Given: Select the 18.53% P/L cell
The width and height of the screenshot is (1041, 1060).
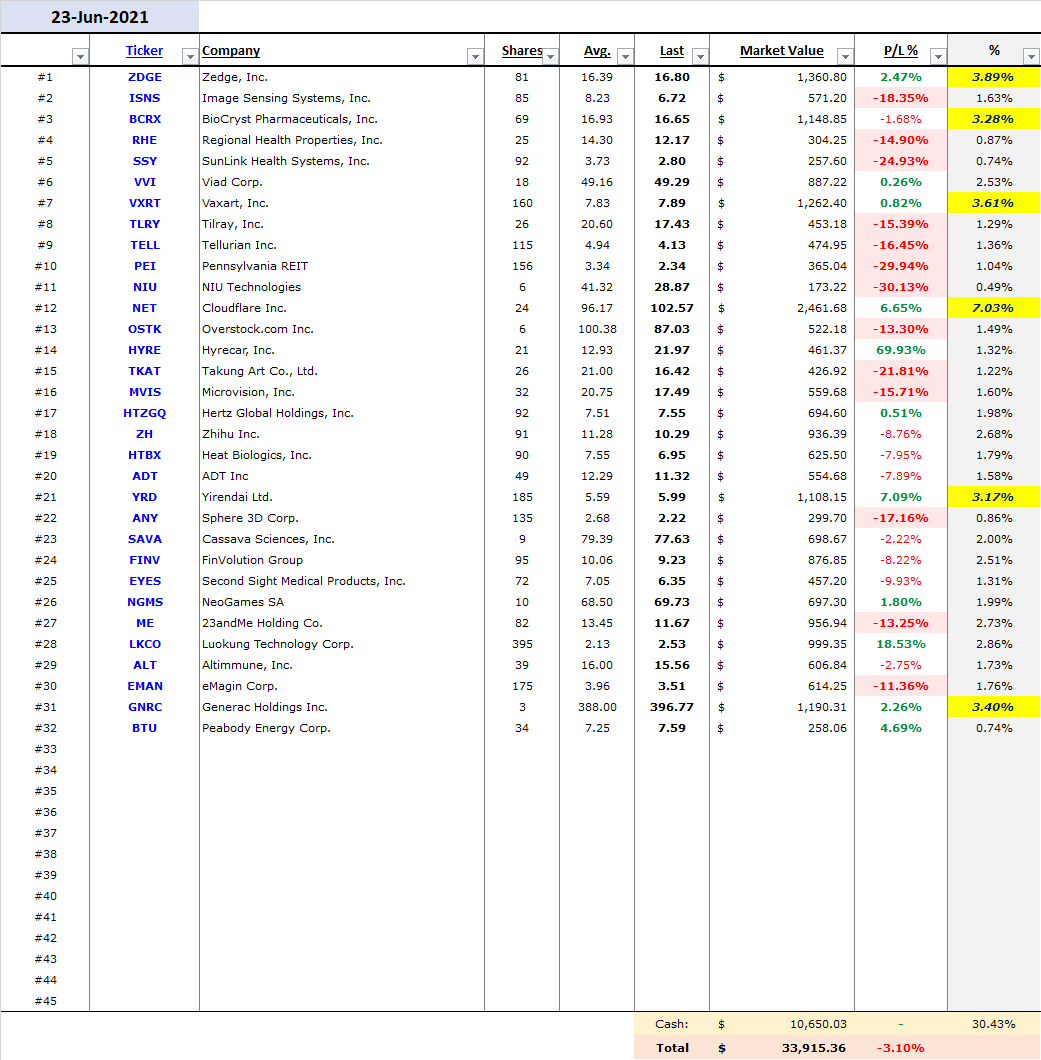Looking at the screenshot, I should (901, 644).
